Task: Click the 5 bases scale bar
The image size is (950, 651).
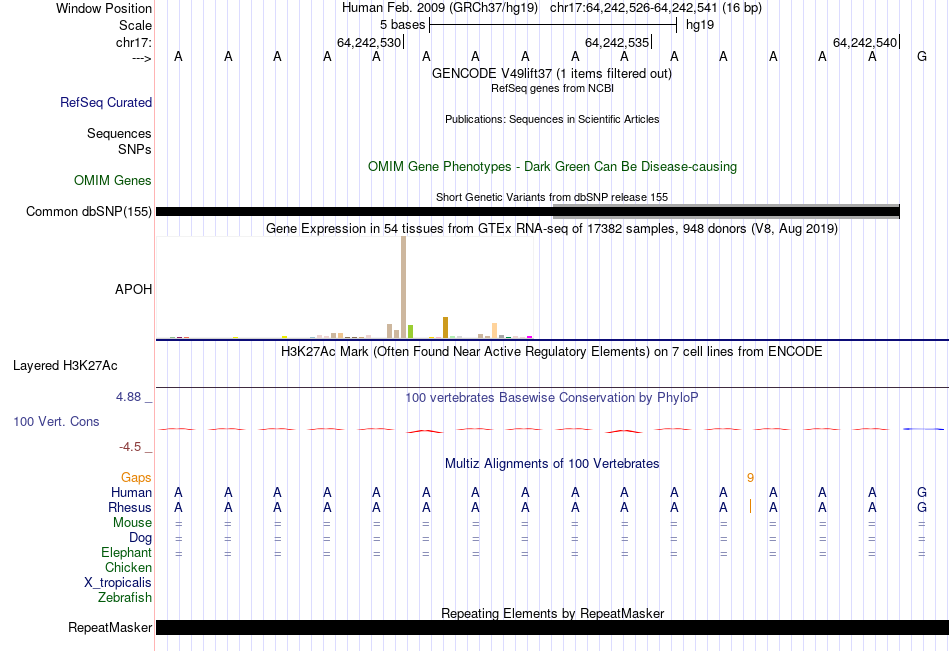Action: [x=553, y=25]
